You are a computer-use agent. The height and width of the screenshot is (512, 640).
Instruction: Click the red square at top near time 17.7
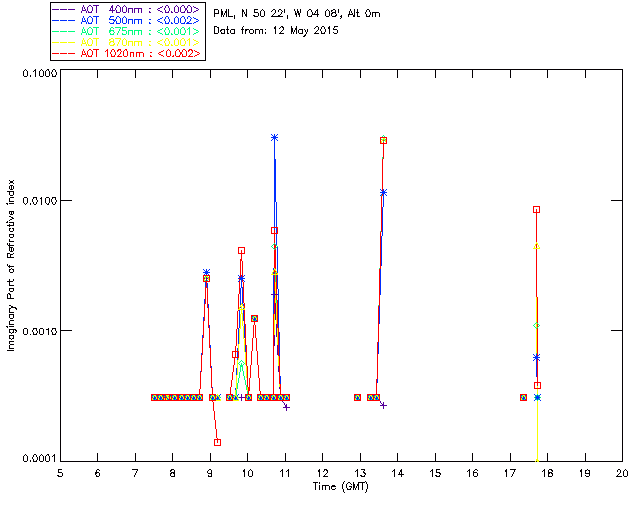pyautogui.click(x=537, y=209)
